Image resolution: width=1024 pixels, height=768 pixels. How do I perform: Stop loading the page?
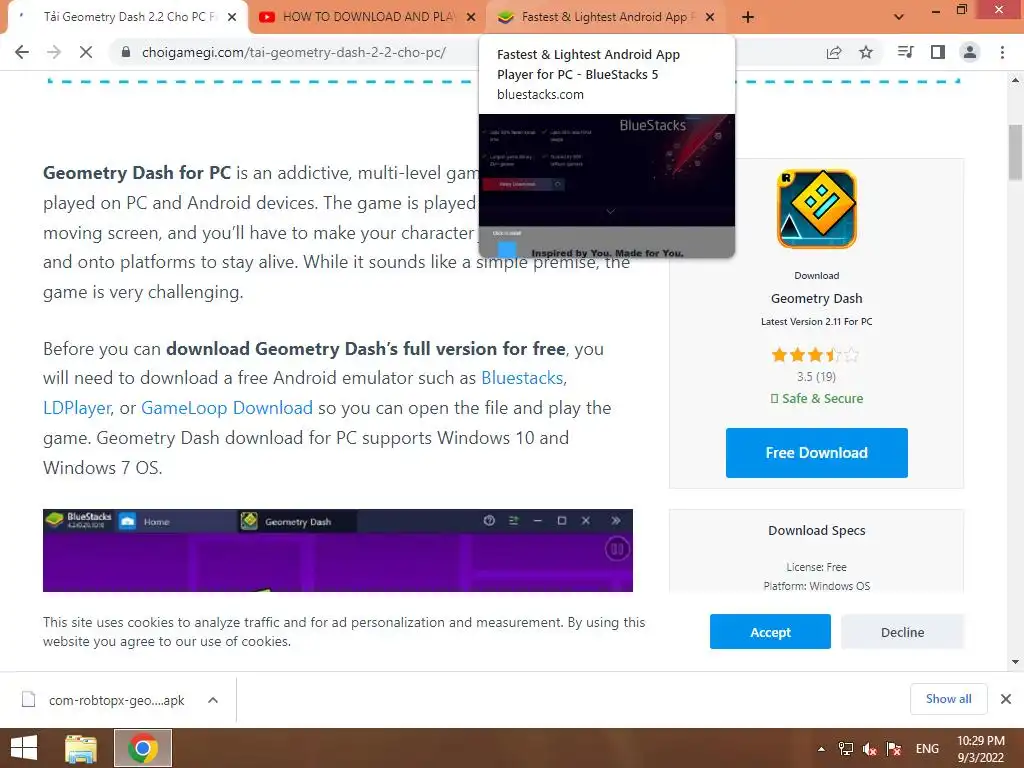(x=86, y=52)
